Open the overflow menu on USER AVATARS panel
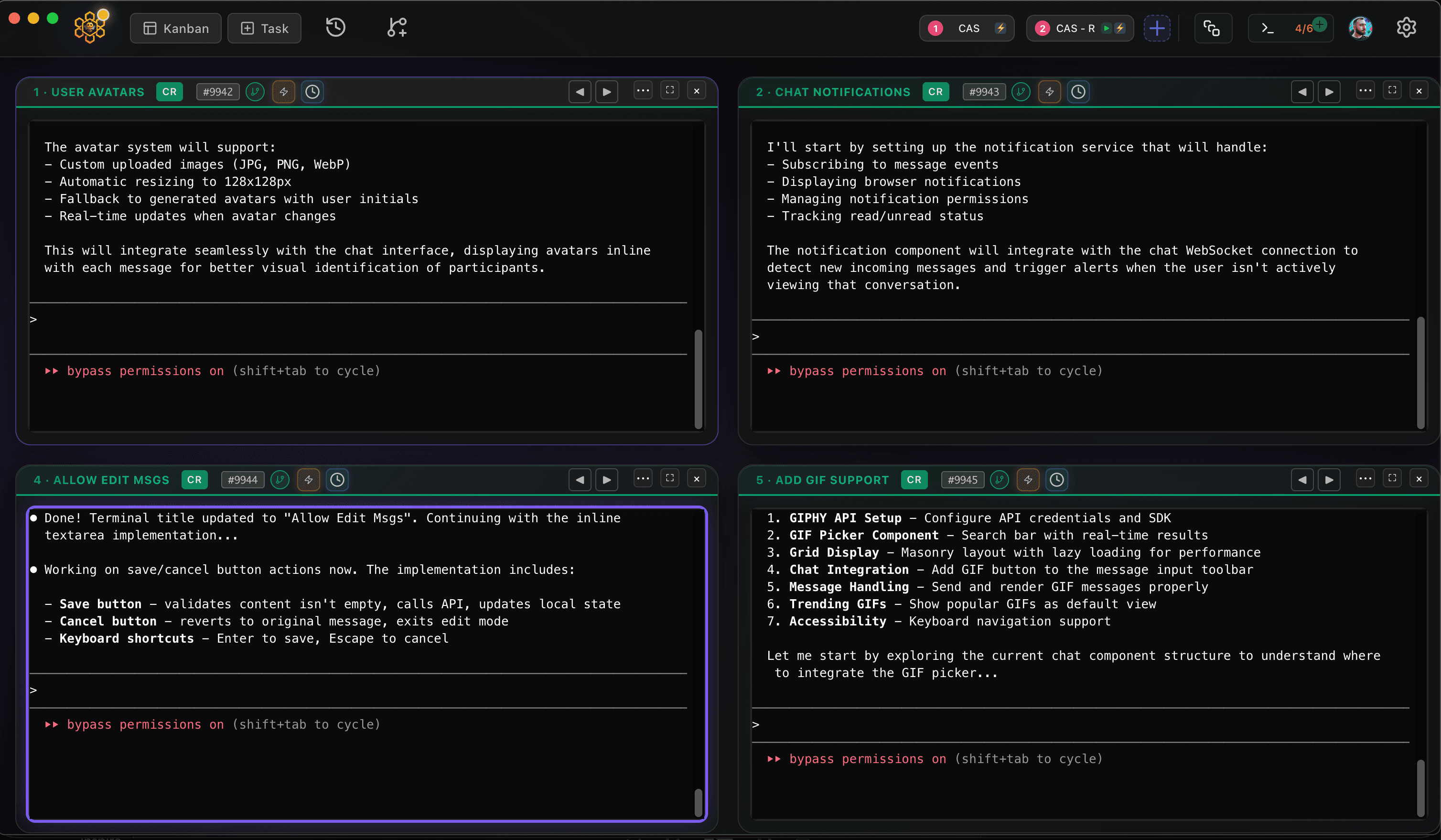1441x840 pixels. pos(643,90)
